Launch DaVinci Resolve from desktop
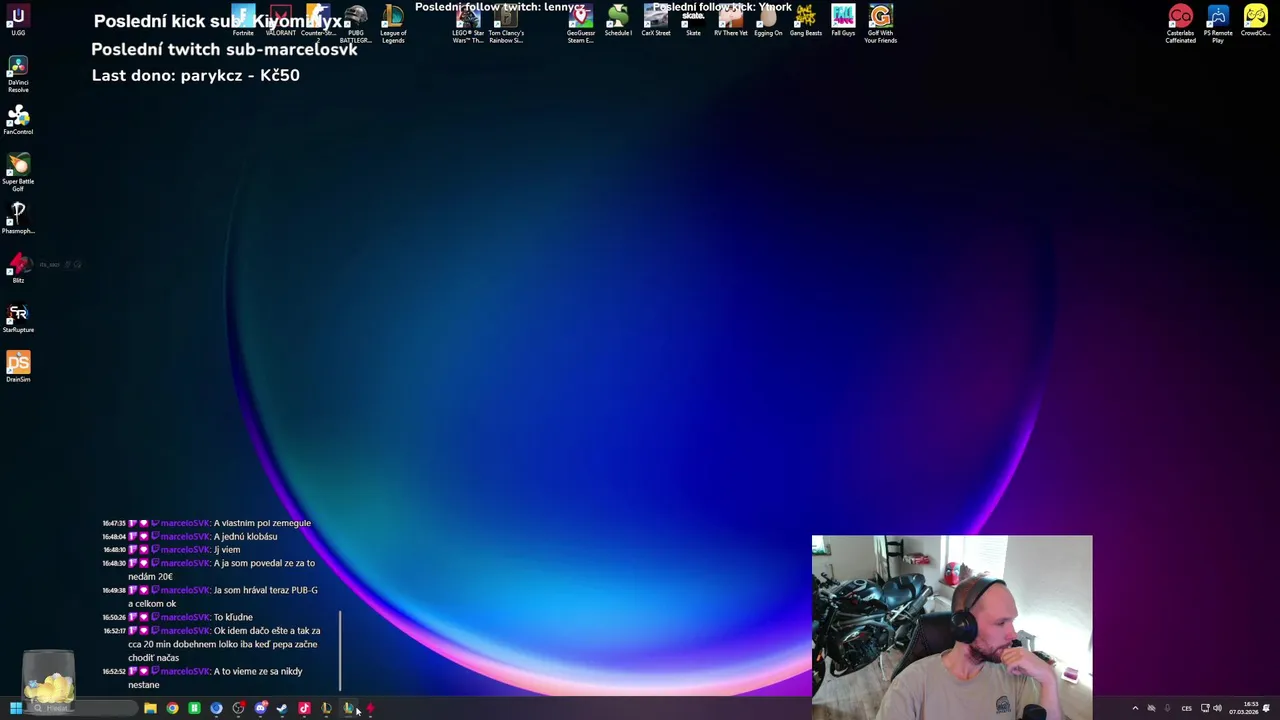1280x720 pixels. 18,74
